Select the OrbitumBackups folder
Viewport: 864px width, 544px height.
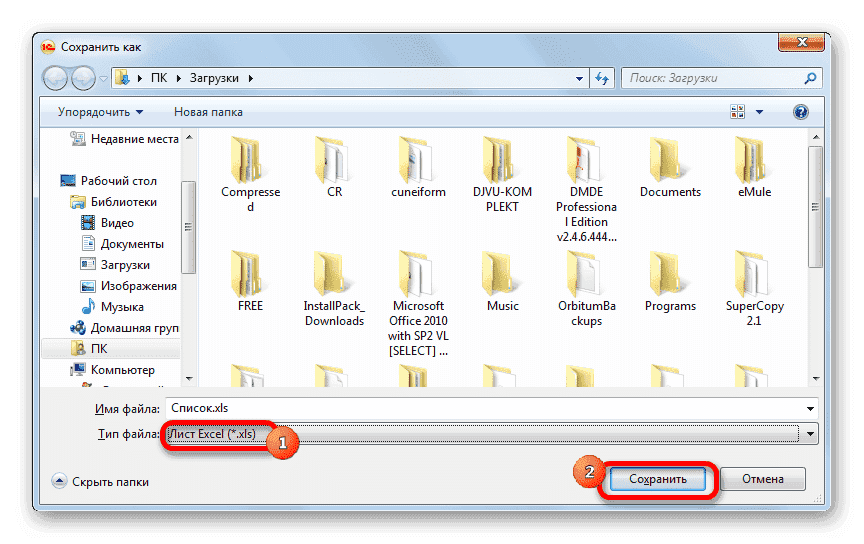tap(586, 289)
